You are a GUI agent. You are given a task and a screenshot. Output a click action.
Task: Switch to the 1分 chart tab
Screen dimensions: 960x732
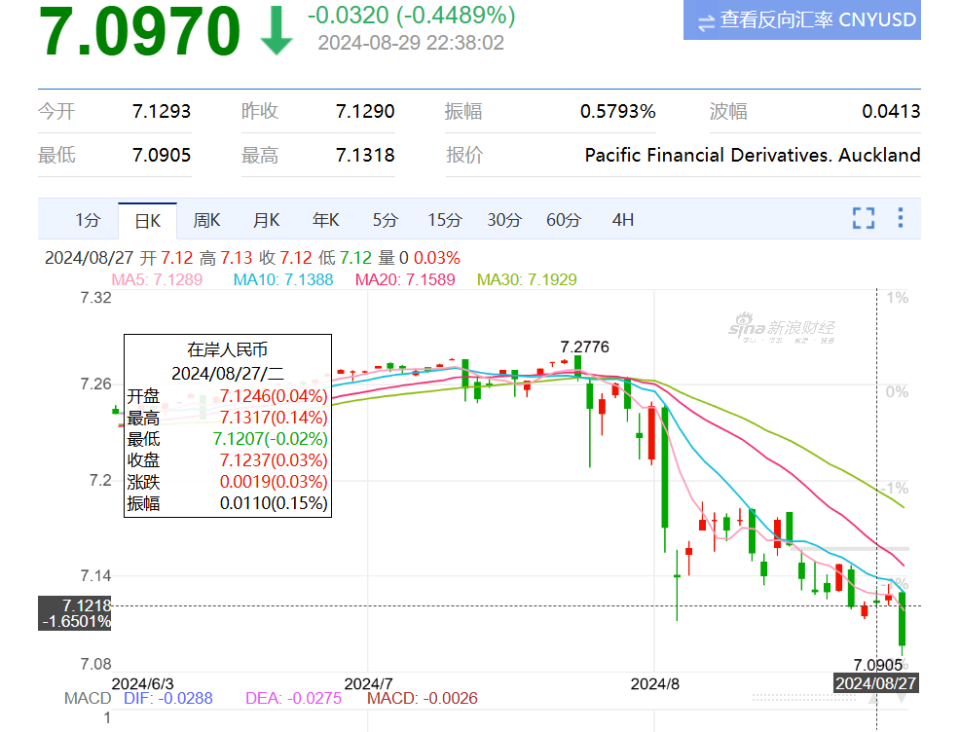(88, 220)
